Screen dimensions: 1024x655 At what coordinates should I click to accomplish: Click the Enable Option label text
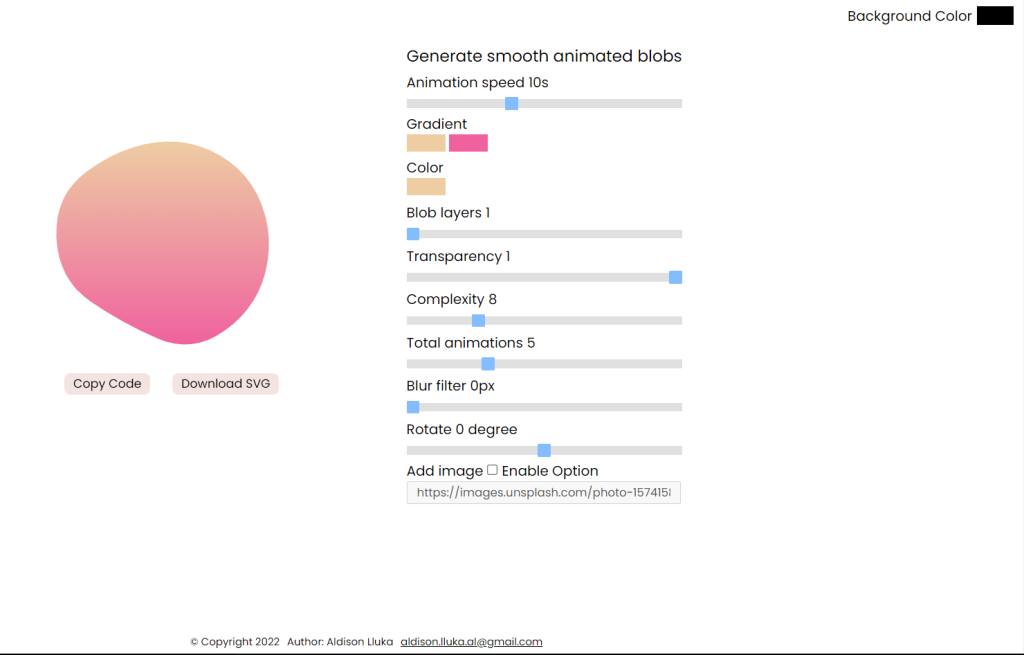[550, 471]
